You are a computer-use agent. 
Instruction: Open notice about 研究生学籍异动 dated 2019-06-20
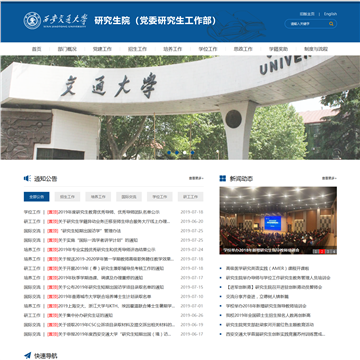click(109, 221)
